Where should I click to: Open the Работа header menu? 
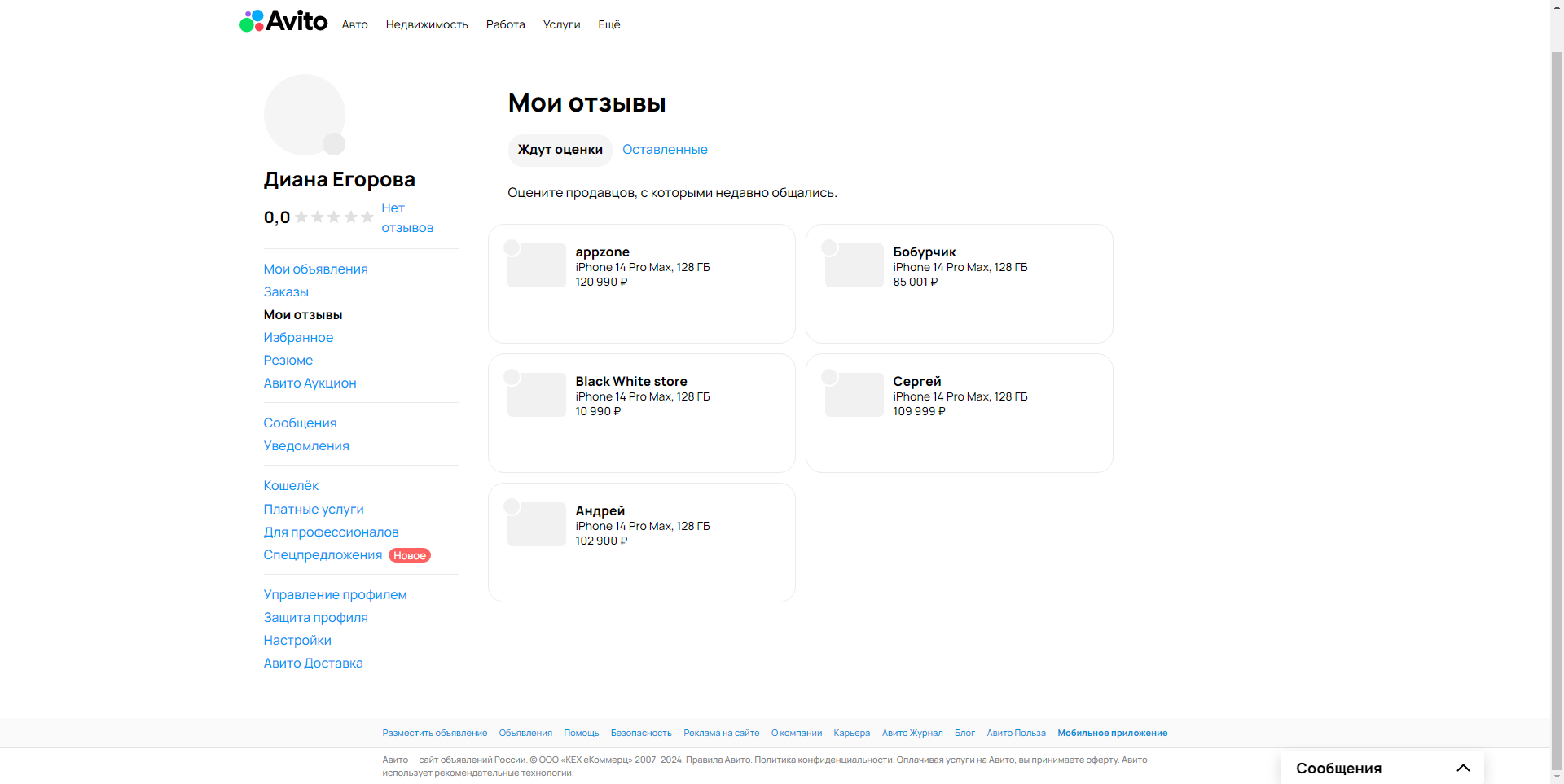tap(505, 24)
